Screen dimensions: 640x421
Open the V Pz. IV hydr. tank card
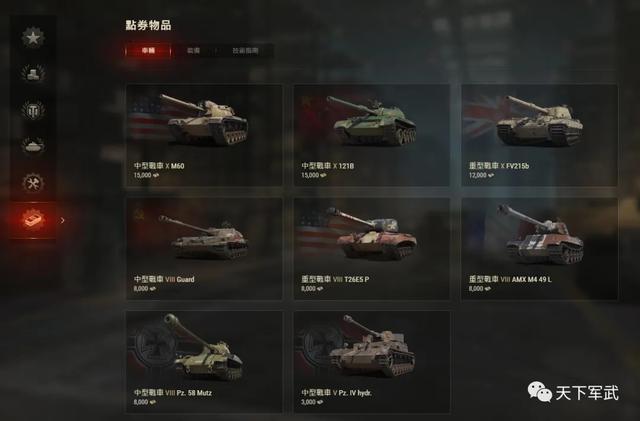coord(372,362)
